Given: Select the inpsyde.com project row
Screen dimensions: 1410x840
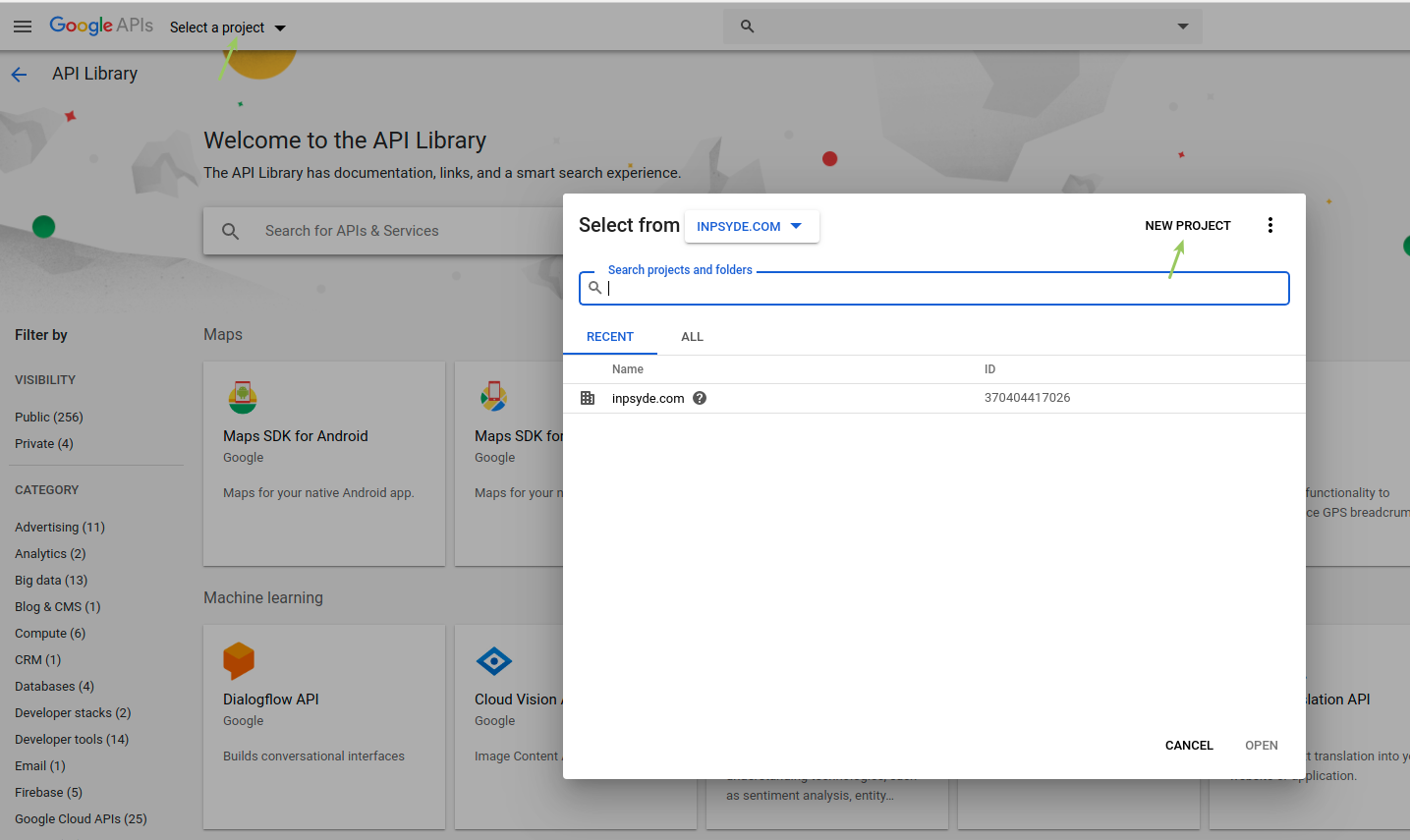Looking at the screenshot, I should click(649, 398).
